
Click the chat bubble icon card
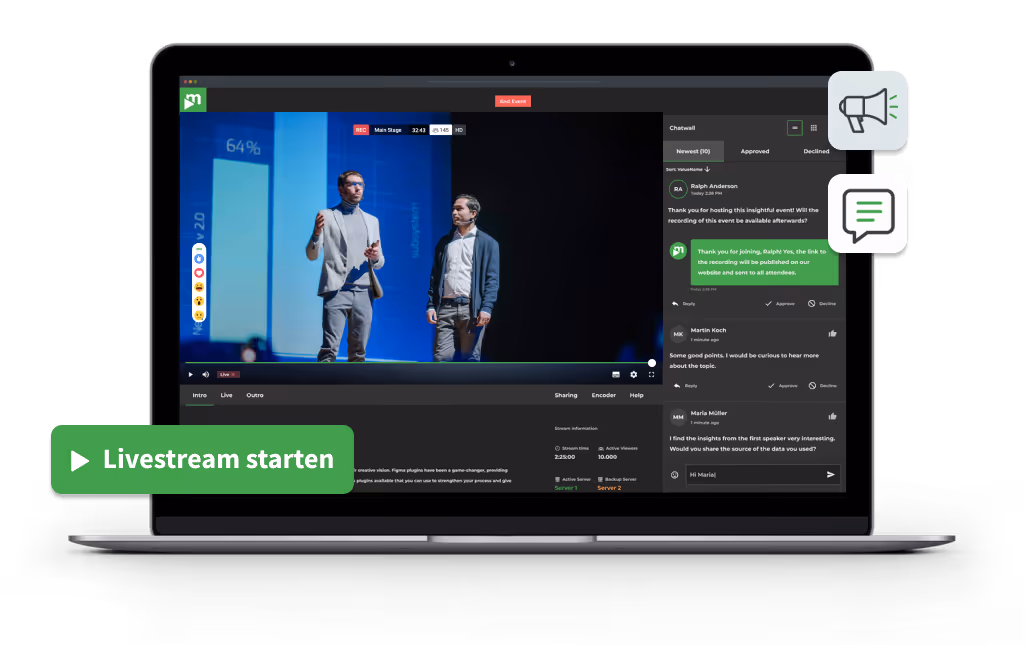coord(868,214)
